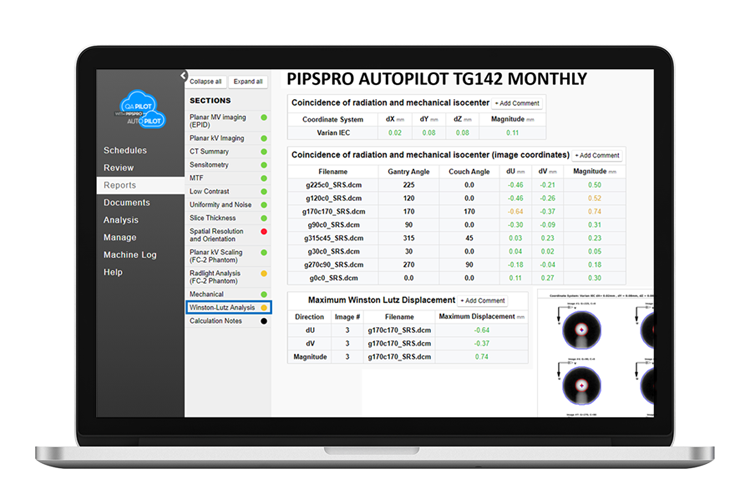750x500 pixels.
Task: Select MTF section
Action: (228, 178)
